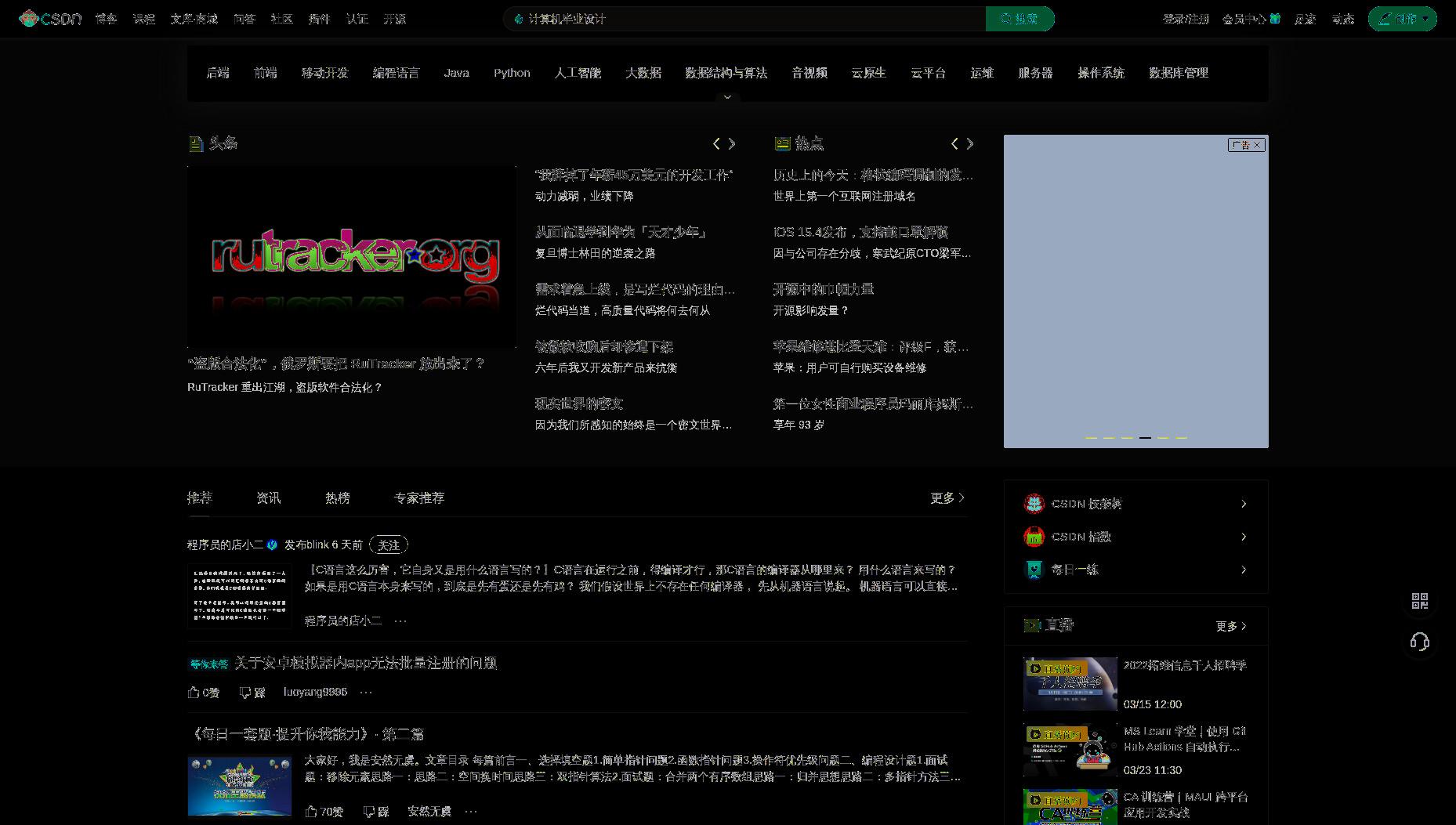The image size is (1456, 825).
Task: Dislike the 每日一套题 article (踩)
Action: tap(376, 812)
